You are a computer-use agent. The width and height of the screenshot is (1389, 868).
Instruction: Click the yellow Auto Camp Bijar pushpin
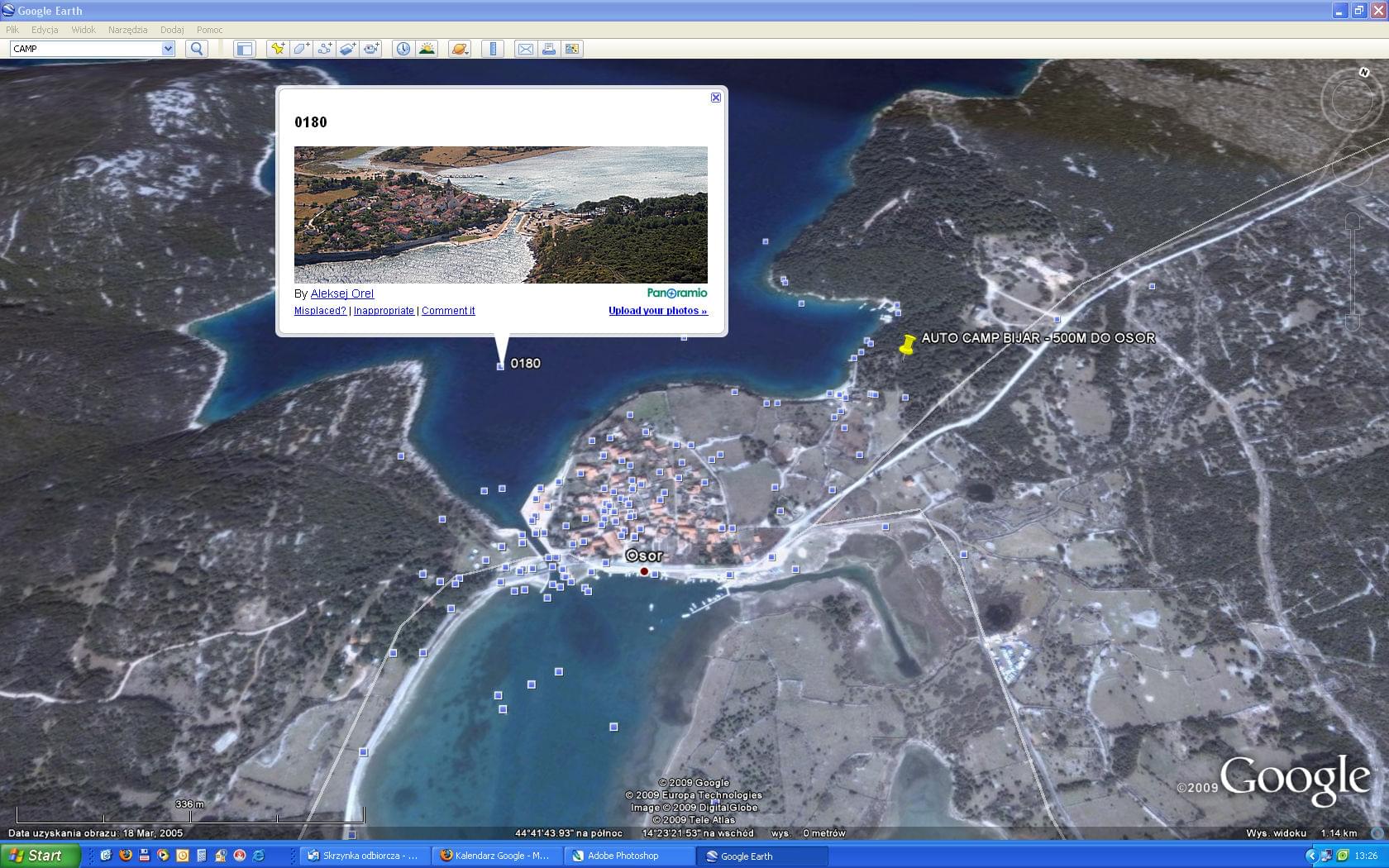[x=907, y=345]
